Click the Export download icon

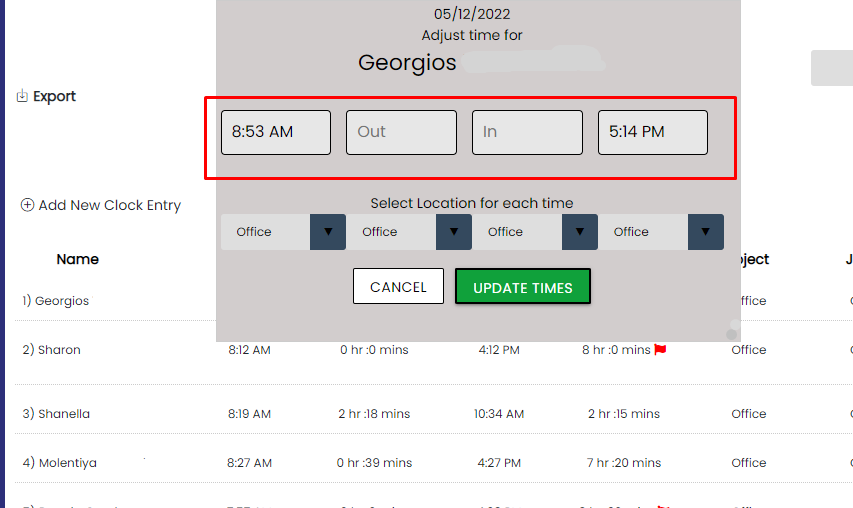coord(22,96)
